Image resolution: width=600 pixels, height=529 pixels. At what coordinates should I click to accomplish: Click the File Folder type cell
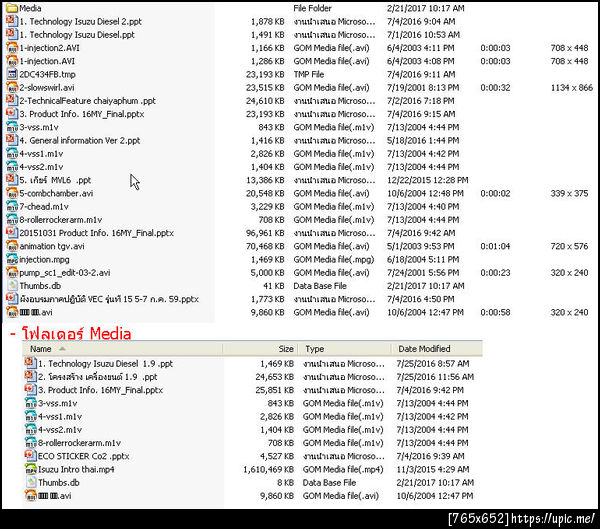tap(312, 8)
